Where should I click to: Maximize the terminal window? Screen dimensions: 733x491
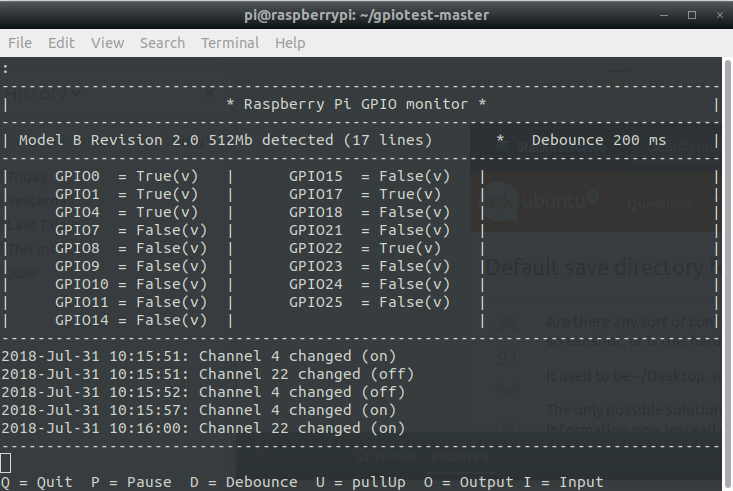click(x=692, y=15)
